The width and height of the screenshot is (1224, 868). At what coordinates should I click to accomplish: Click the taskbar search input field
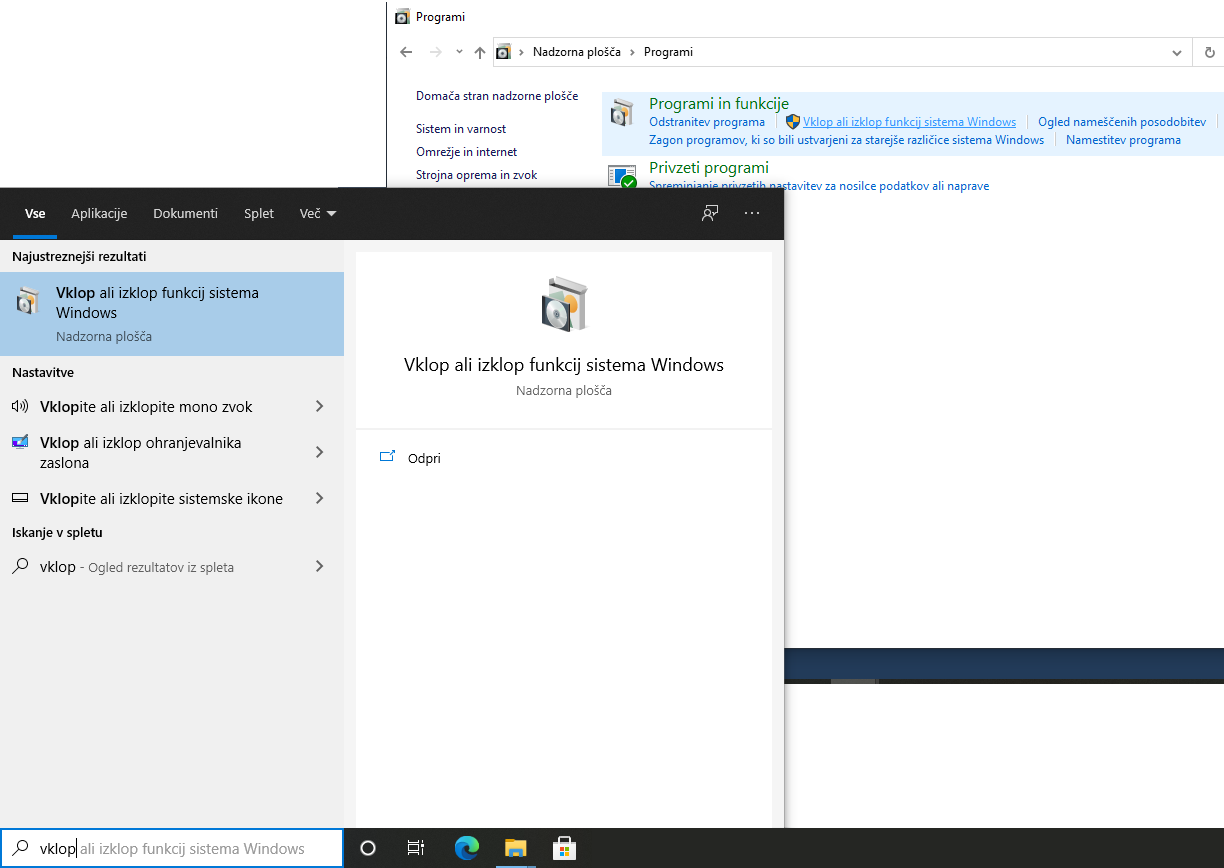172,848
